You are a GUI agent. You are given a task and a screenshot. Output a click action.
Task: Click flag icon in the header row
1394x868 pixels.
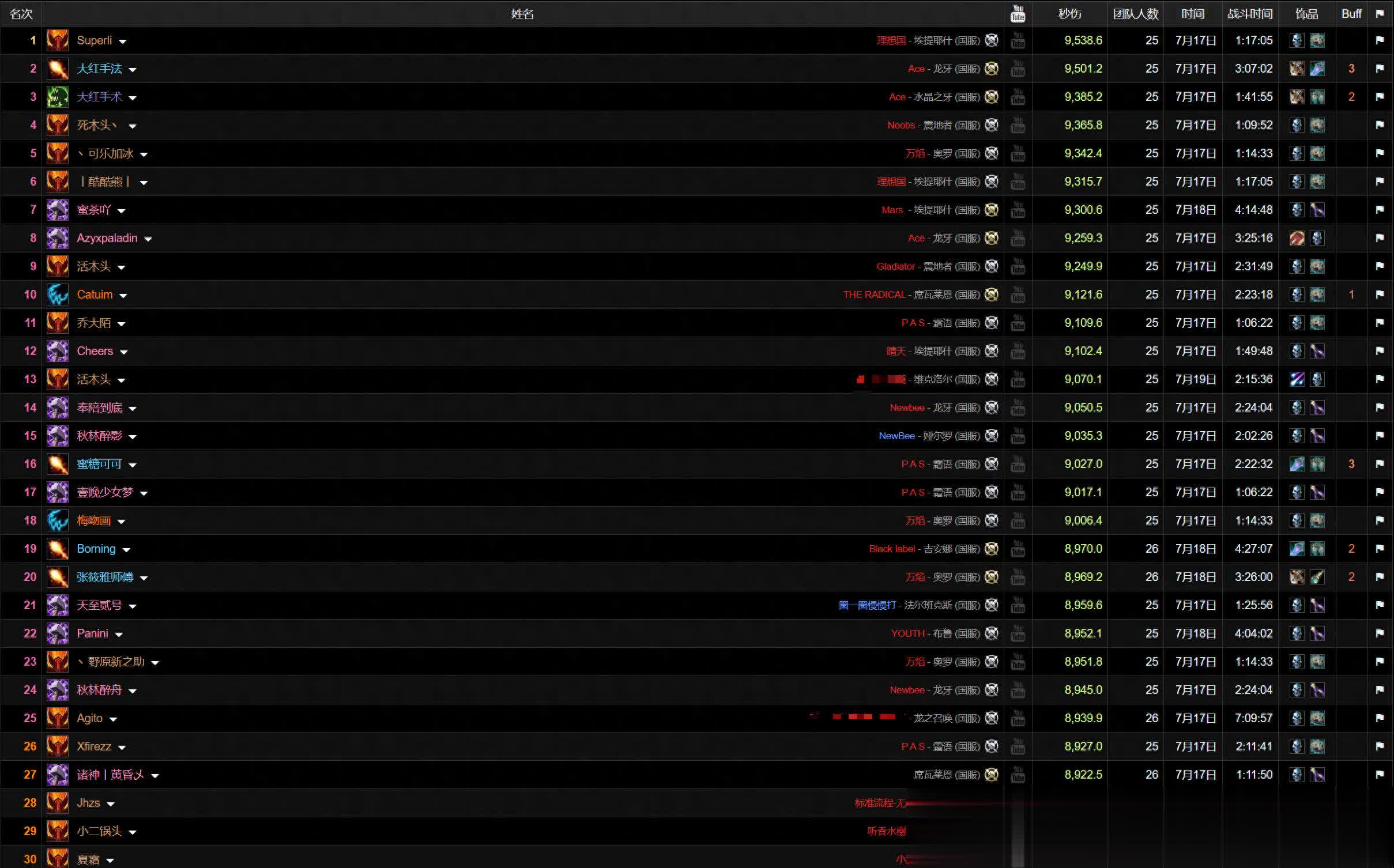pyautogui.click(x=1379, y=14)
